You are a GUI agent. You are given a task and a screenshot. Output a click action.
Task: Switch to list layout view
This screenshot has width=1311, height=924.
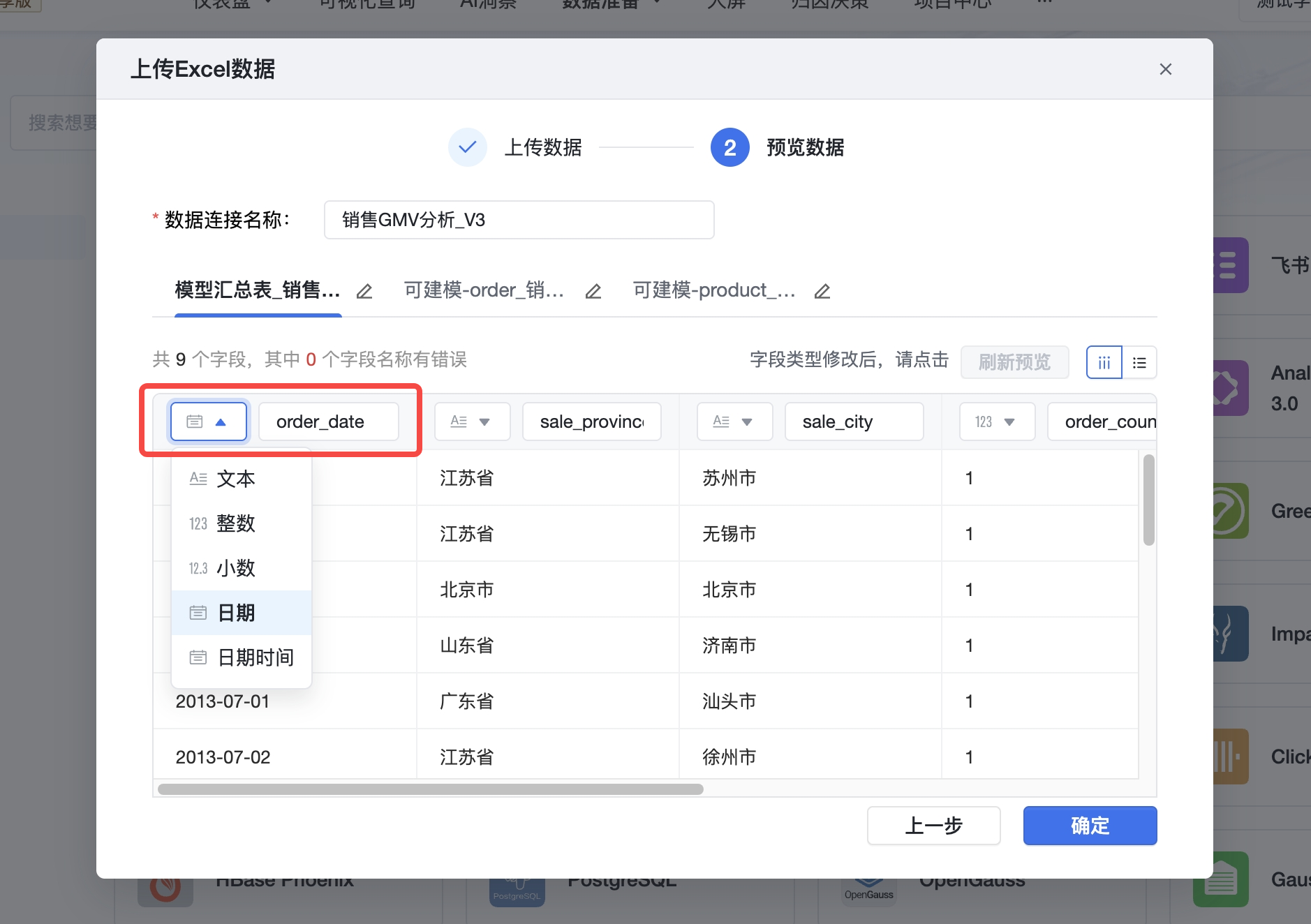point(1139,362)
